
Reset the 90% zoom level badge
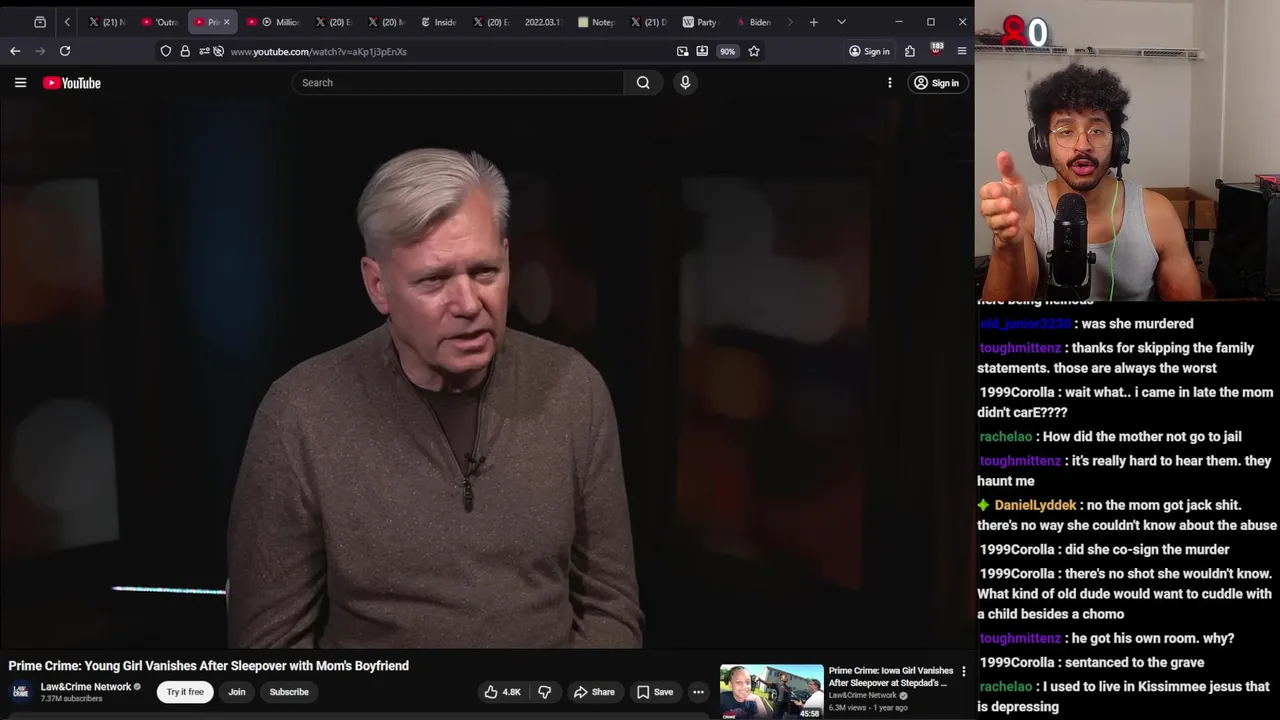coord(727,51)
